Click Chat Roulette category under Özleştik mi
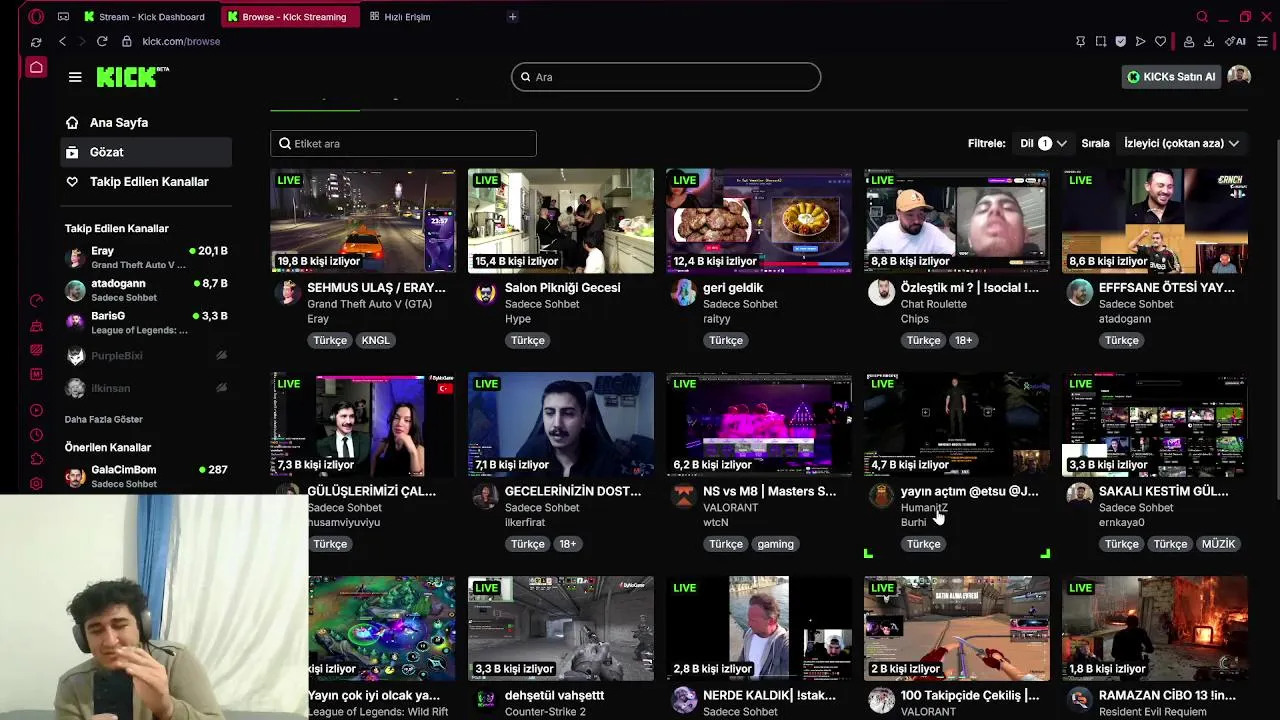Viewport: 1280px width, 720px height. [934, 304]
